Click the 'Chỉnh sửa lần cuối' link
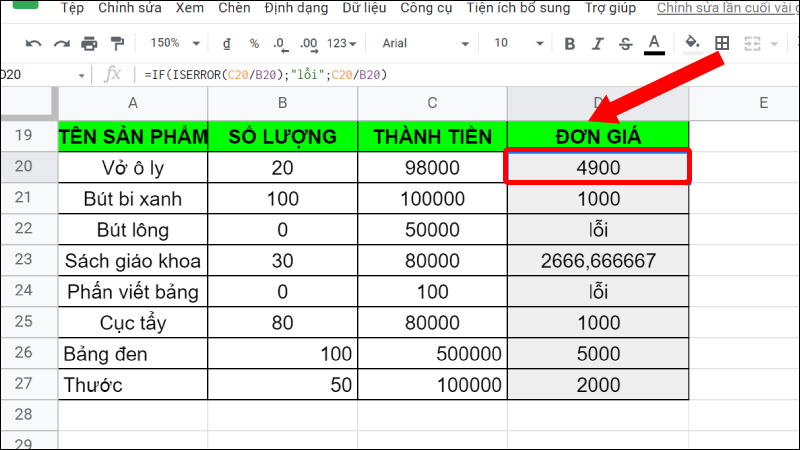The image size is (800, 450). (x=727, y=8)
